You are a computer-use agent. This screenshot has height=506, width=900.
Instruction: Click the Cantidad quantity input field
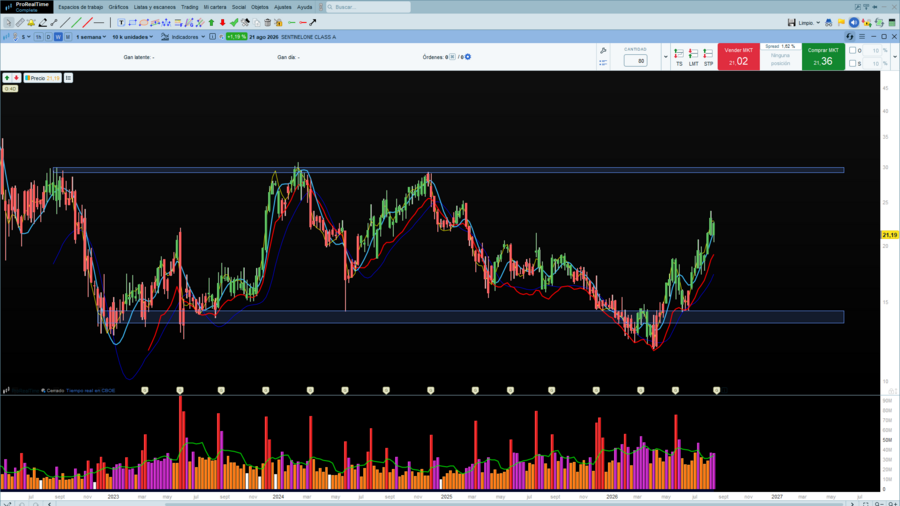pos(635,60)
